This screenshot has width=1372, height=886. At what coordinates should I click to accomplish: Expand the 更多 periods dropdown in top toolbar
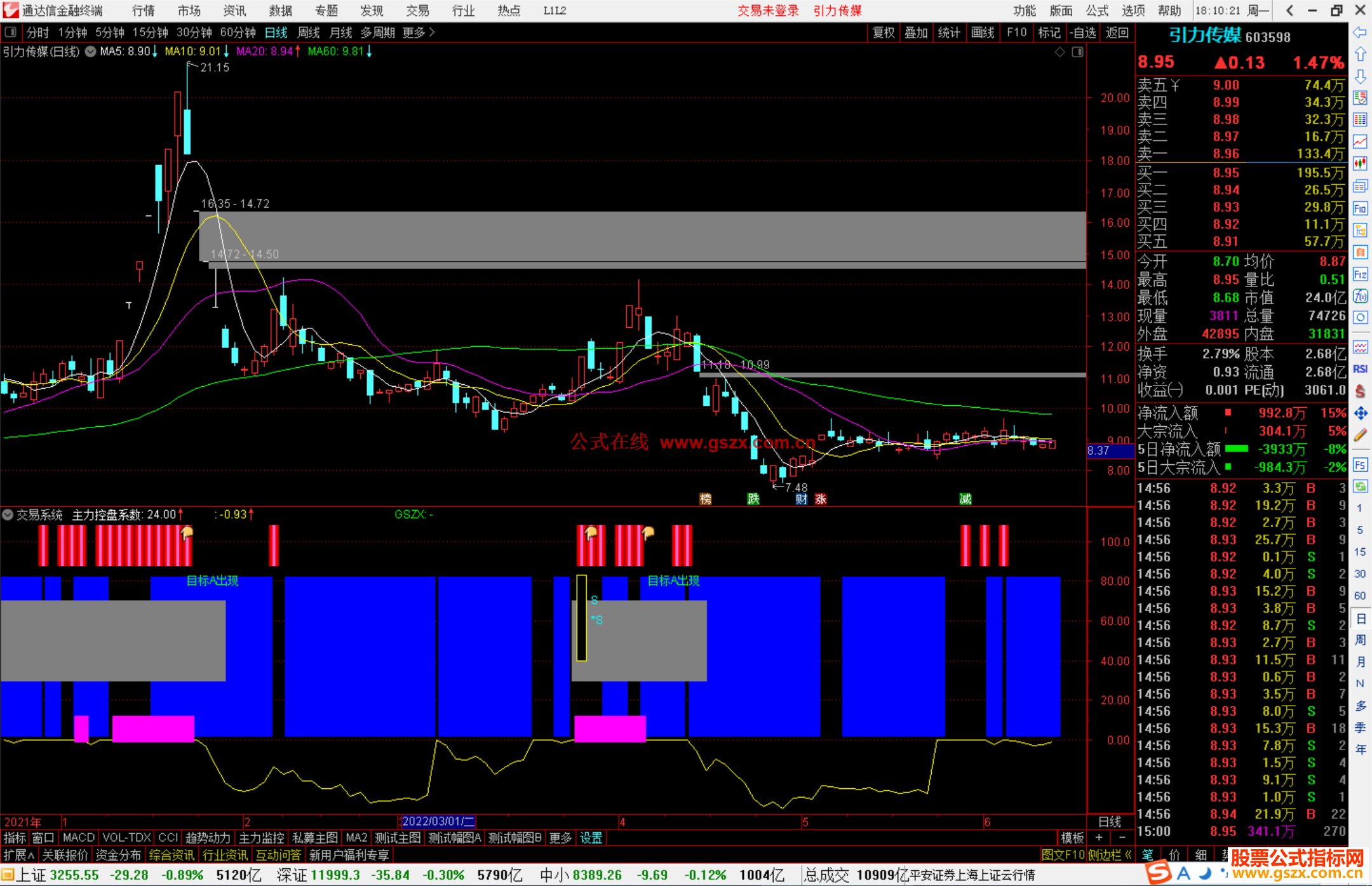click(419, 32)
